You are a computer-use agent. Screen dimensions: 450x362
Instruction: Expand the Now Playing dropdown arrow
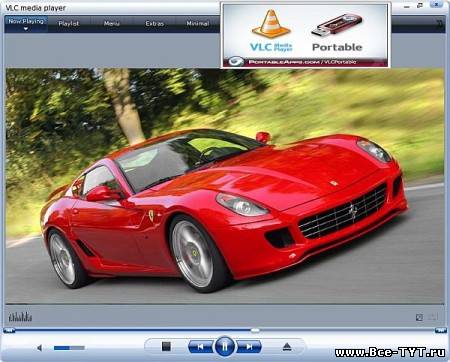pyautogui.click(x=26, y=29)
